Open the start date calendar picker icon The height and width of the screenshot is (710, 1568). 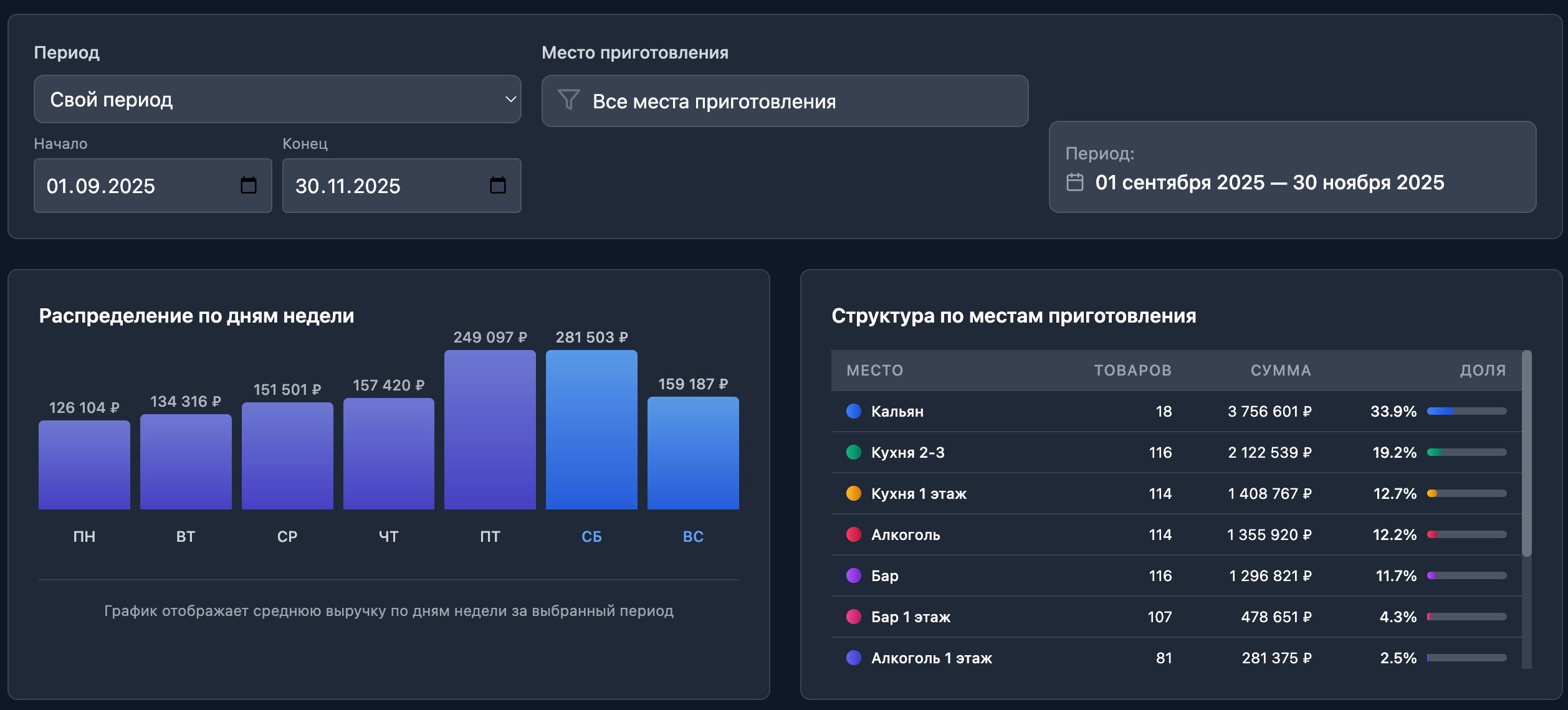tap(248, 185)
